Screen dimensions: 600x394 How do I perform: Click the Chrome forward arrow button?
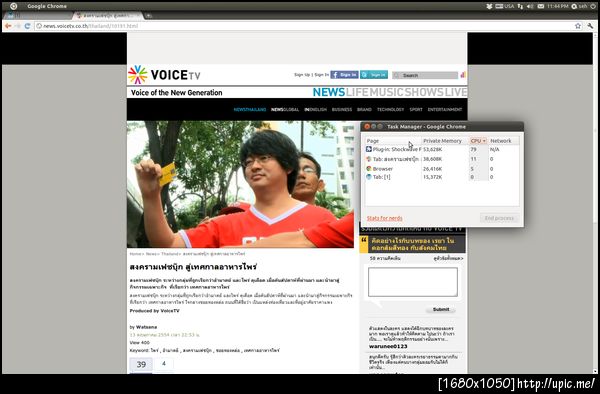(18, 26)
